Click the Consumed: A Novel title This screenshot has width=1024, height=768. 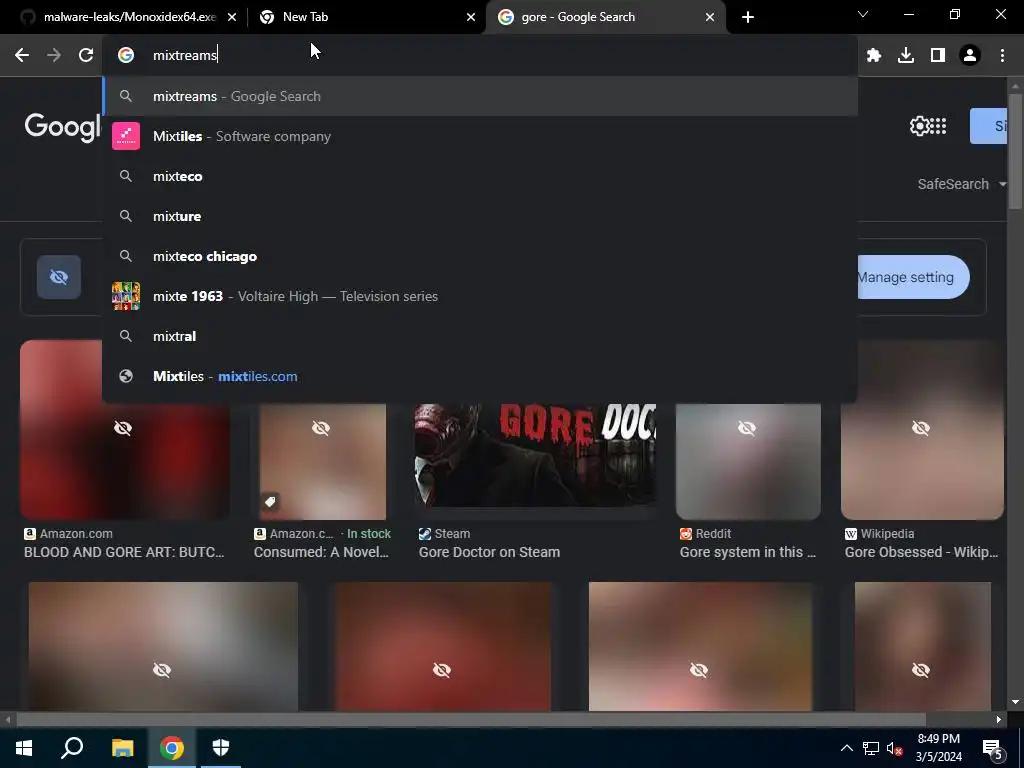(321, 552)
